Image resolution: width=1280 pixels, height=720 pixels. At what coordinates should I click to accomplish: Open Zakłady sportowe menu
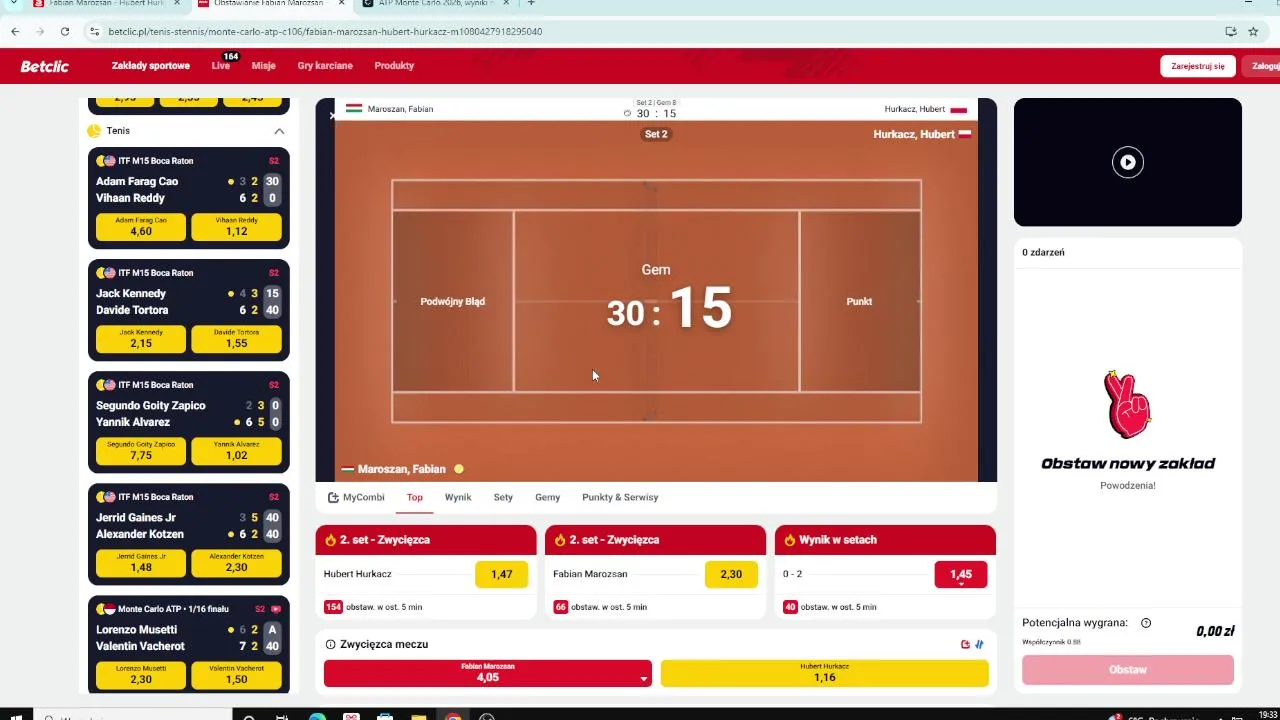[x=151, y=66]
